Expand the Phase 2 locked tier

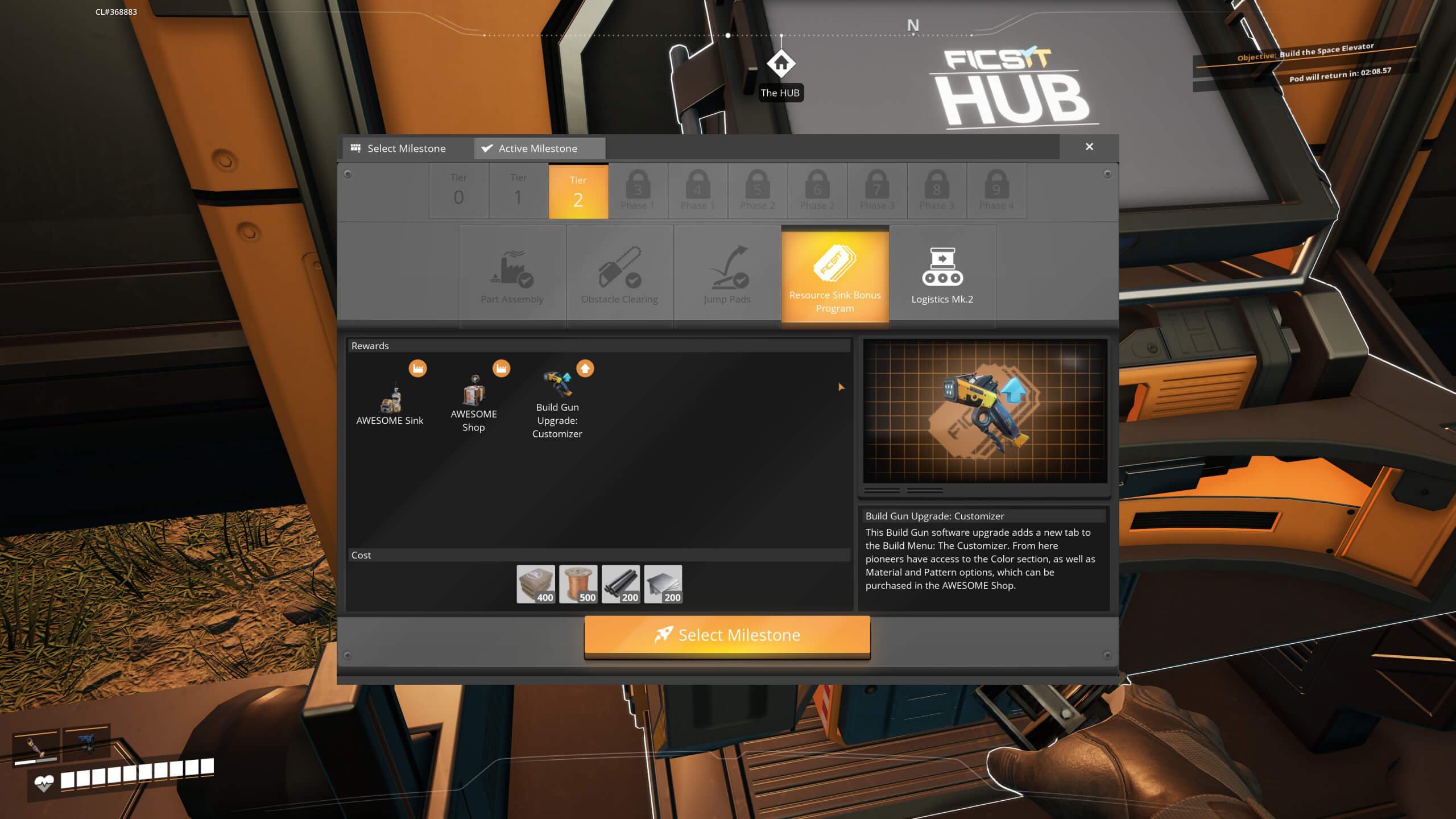point(757,190)
